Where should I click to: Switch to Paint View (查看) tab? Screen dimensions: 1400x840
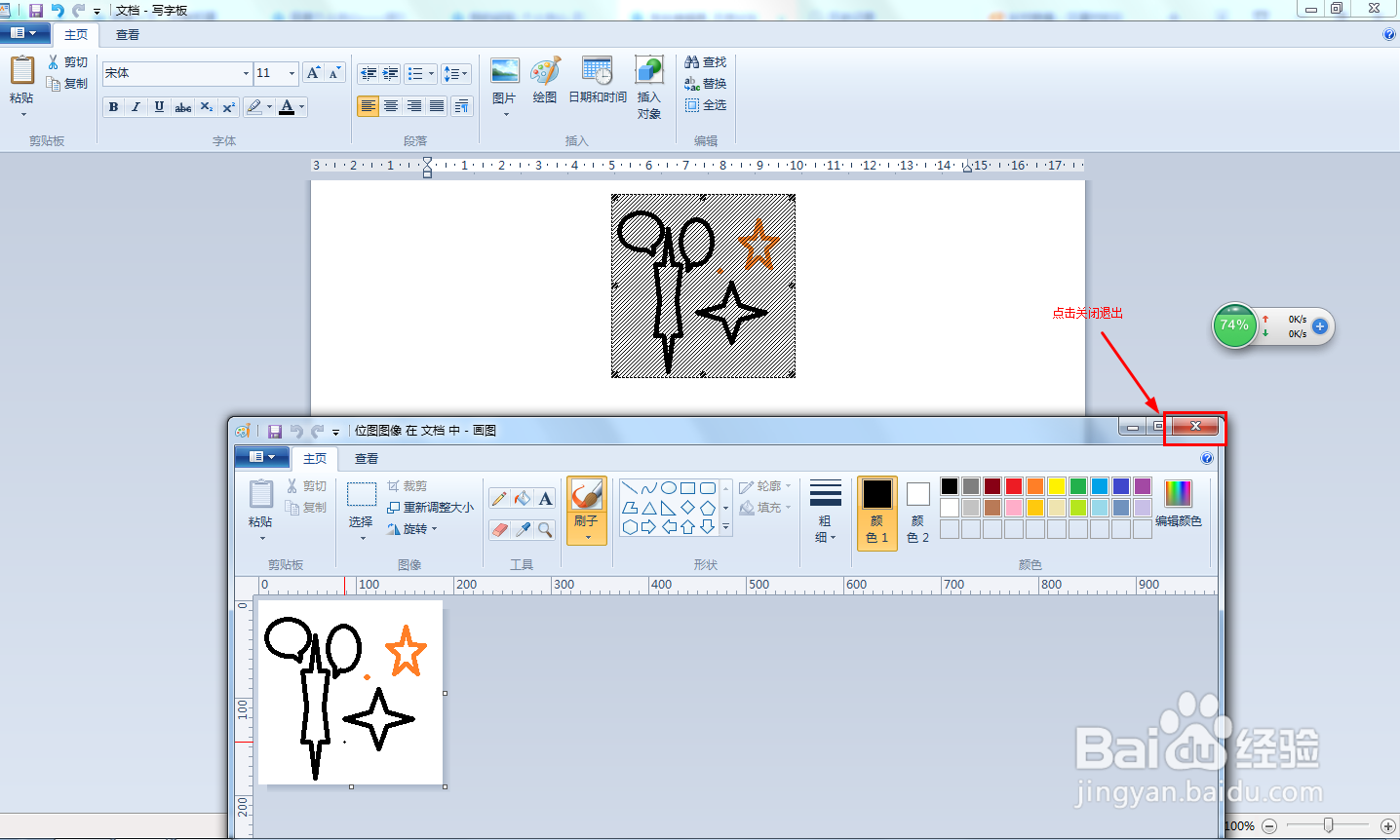(x=367, y=459)
